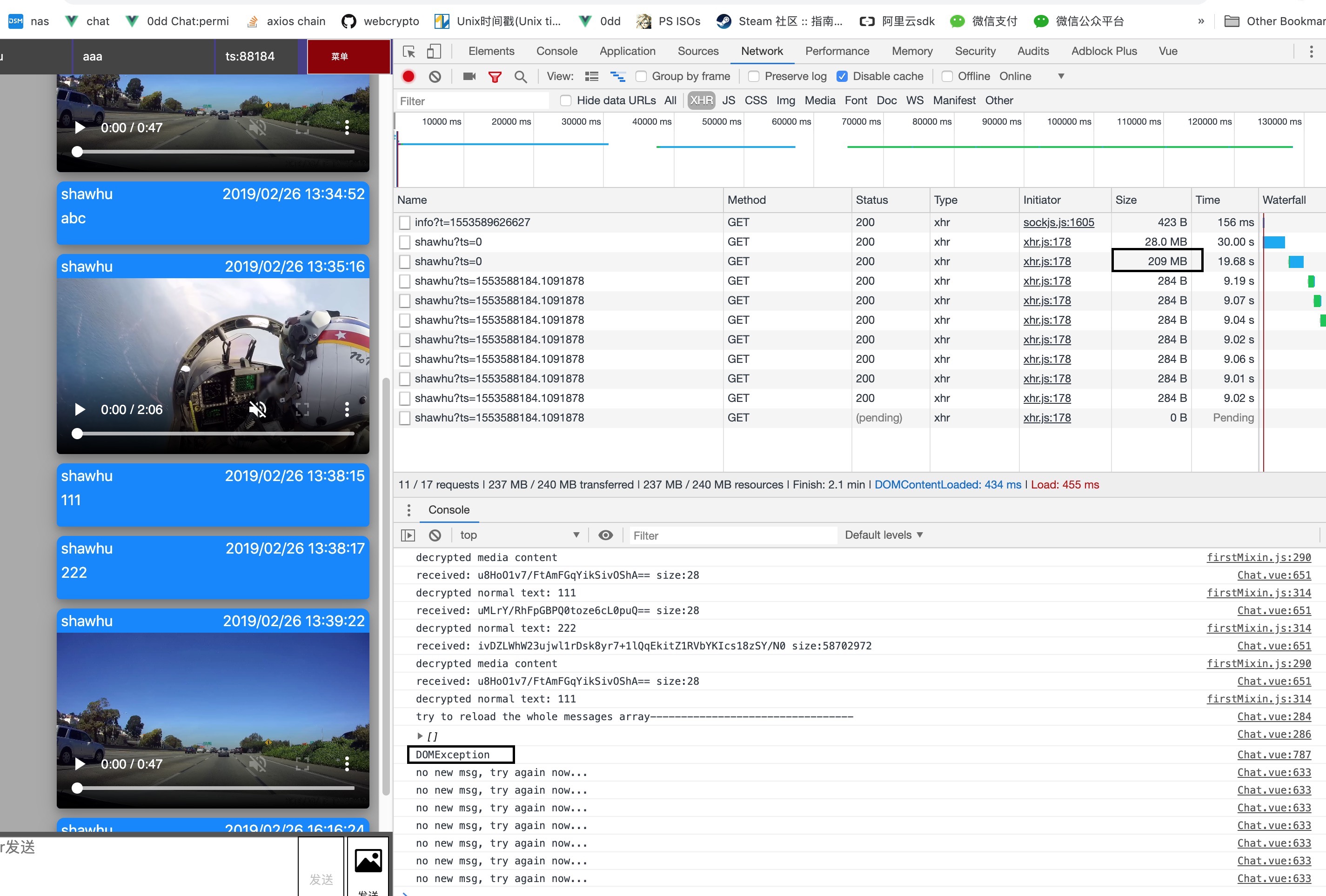Switch to the Performance tab
Image resolution: width=1326 pixels, height=896 pixels.
[837, 51]
